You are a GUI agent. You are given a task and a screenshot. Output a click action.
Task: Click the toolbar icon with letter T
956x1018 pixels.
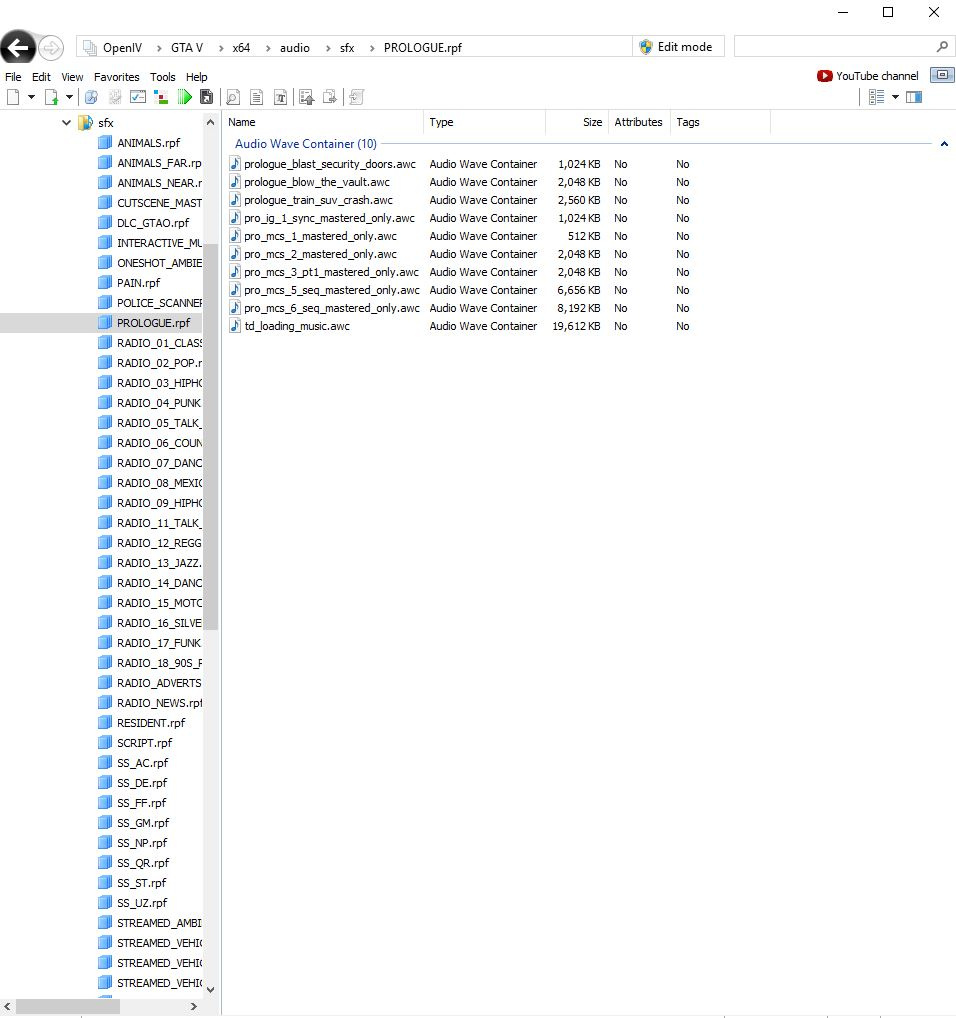[280, 97]
